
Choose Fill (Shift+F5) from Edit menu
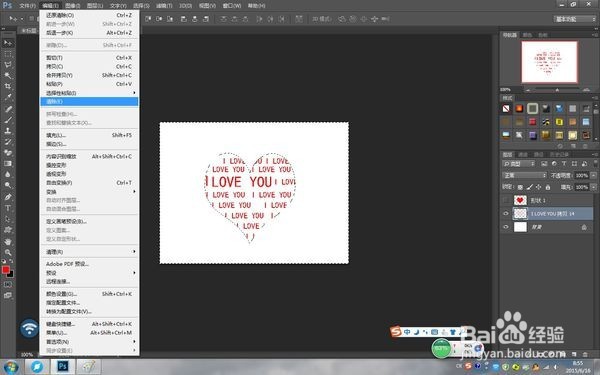90,135
